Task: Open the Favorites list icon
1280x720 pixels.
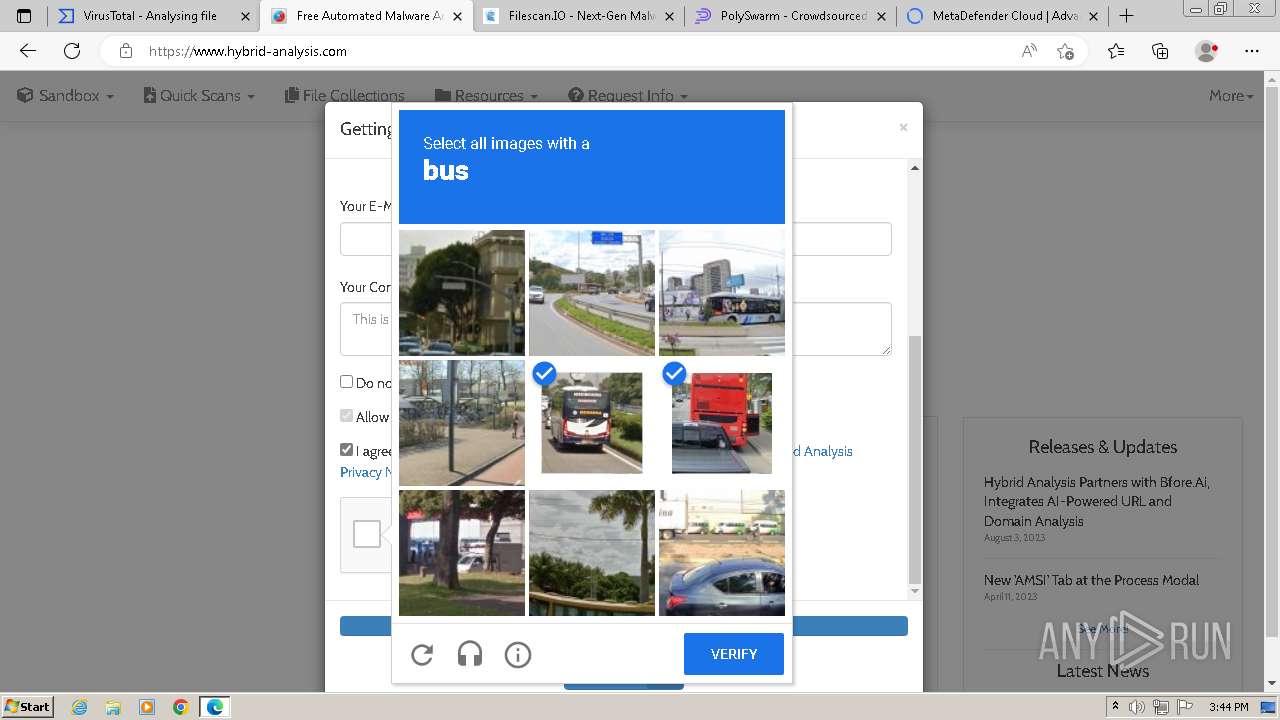Action: (1116, 51)
